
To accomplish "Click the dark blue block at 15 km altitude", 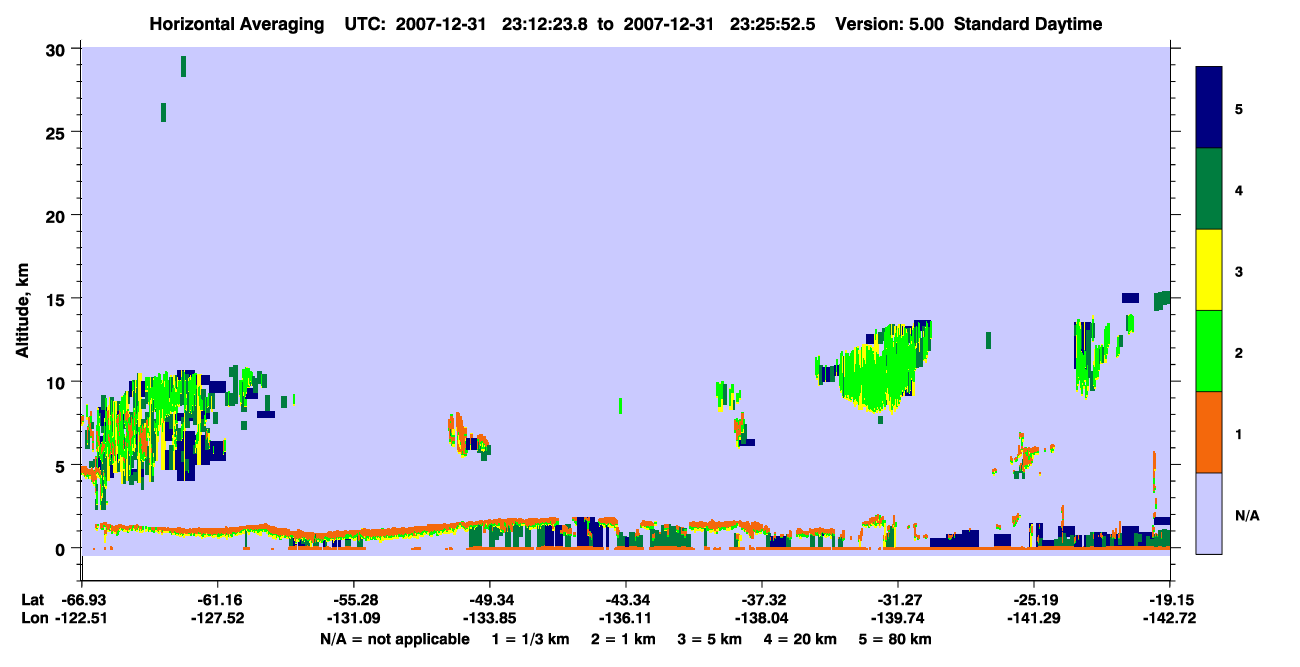I will pos(1130,297).
